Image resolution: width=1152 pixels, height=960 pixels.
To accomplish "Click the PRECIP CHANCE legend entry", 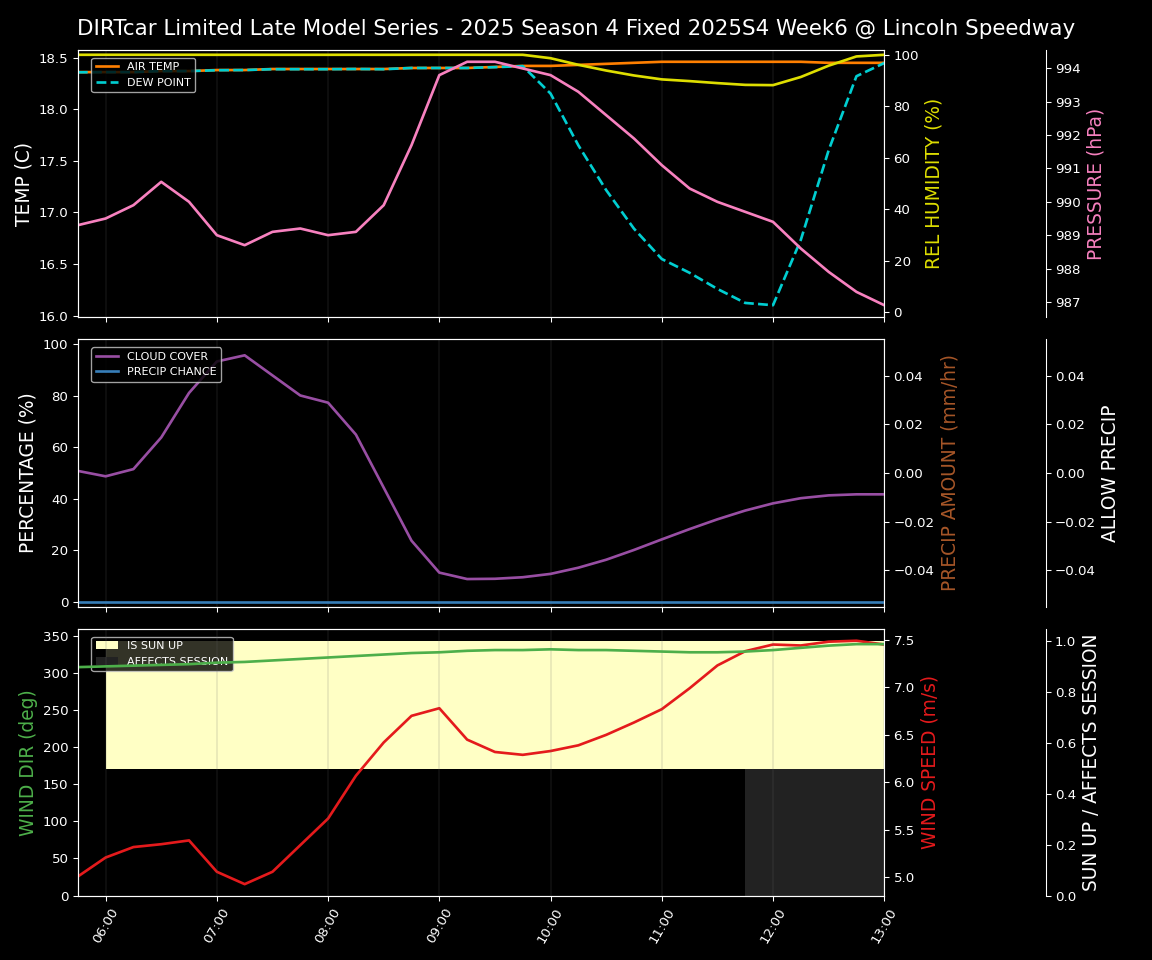I will pos(172,372).
